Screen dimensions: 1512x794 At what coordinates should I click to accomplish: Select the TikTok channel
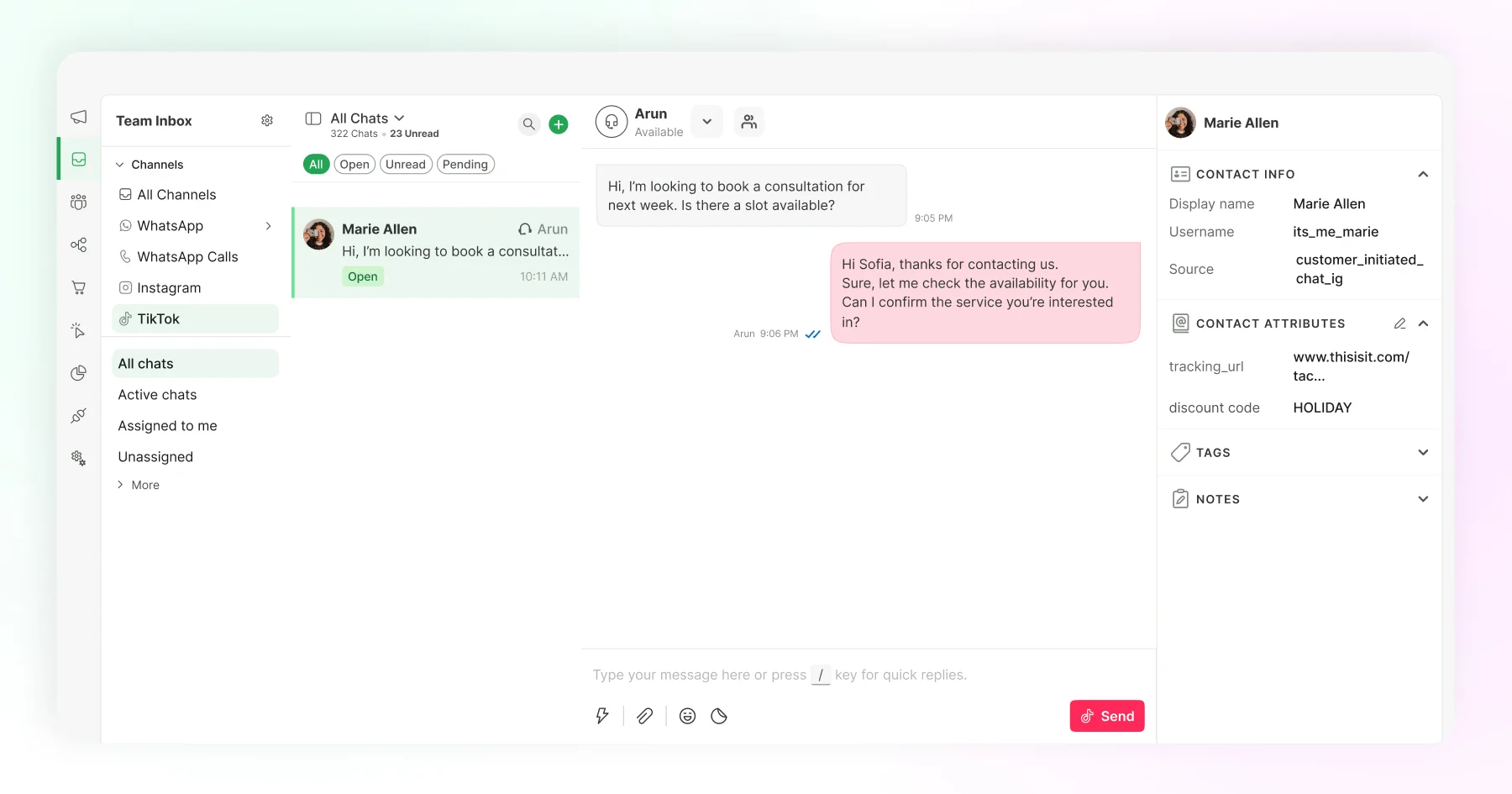coord(195,318)
